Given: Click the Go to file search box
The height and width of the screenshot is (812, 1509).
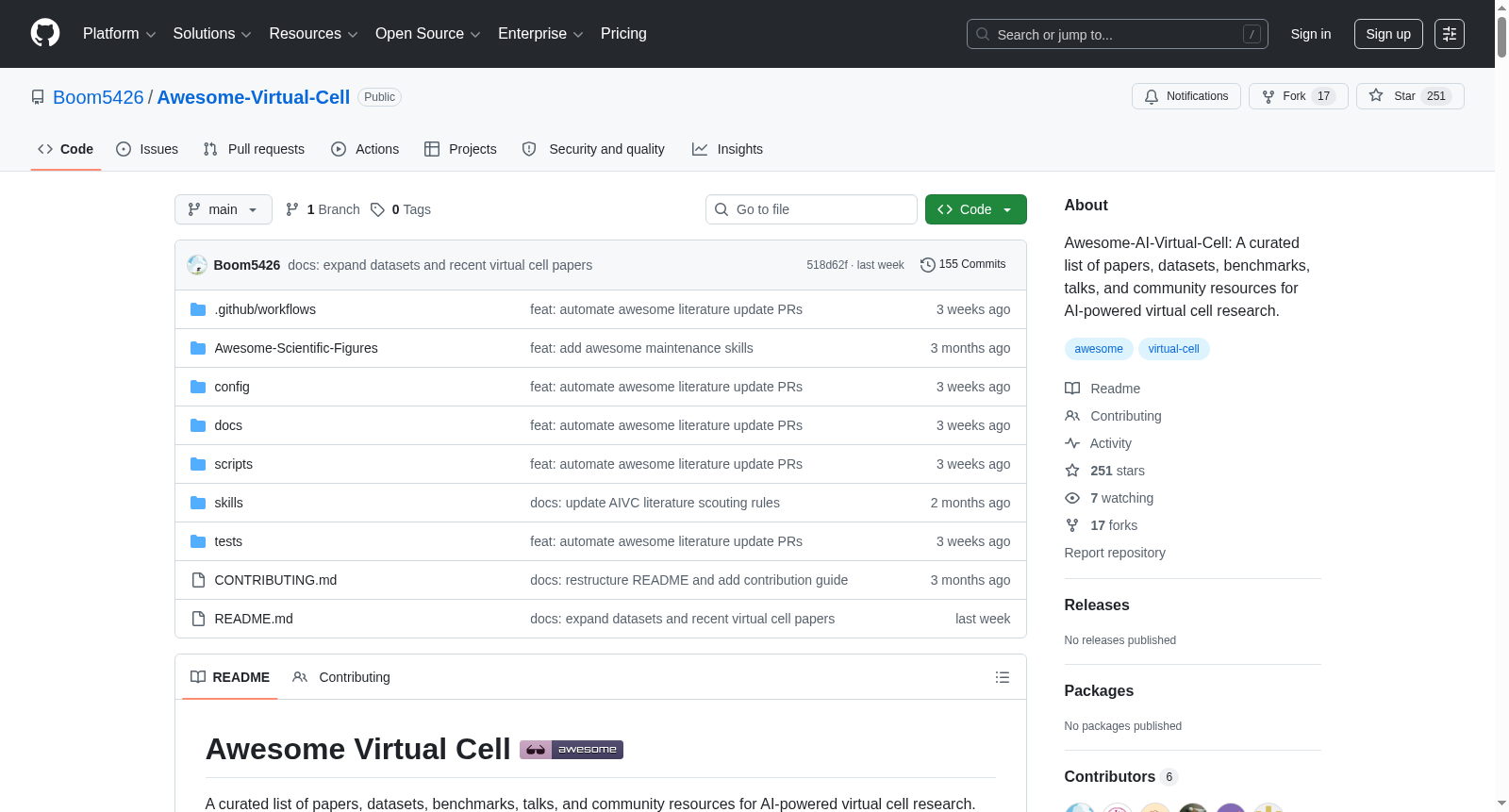Looking at the screenshot, I should pyautogui.click(x=811, y=209).
